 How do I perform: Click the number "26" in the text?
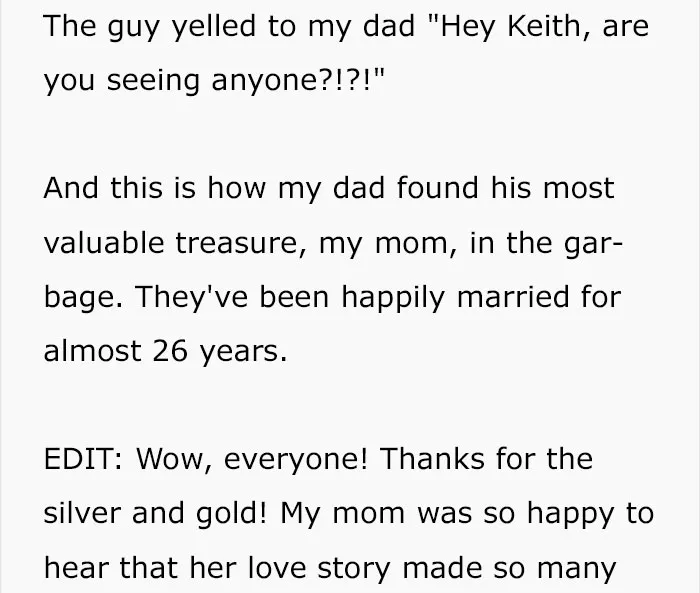(x=170, y=351)
